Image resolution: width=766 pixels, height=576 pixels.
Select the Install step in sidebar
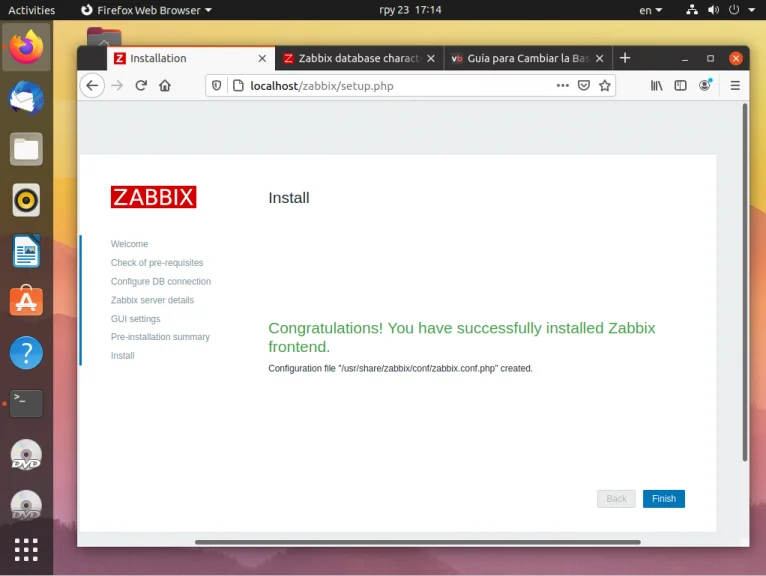tap(123, 356)
